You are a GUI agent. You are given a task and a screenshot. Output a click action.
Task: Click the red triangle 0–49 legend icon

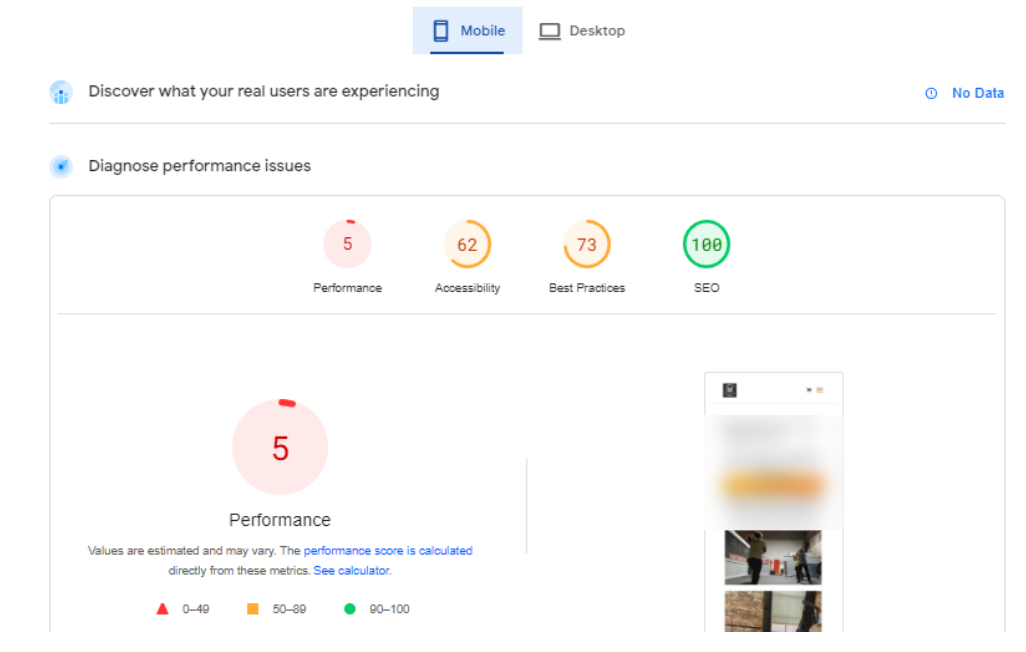click(x=162, y=609)
